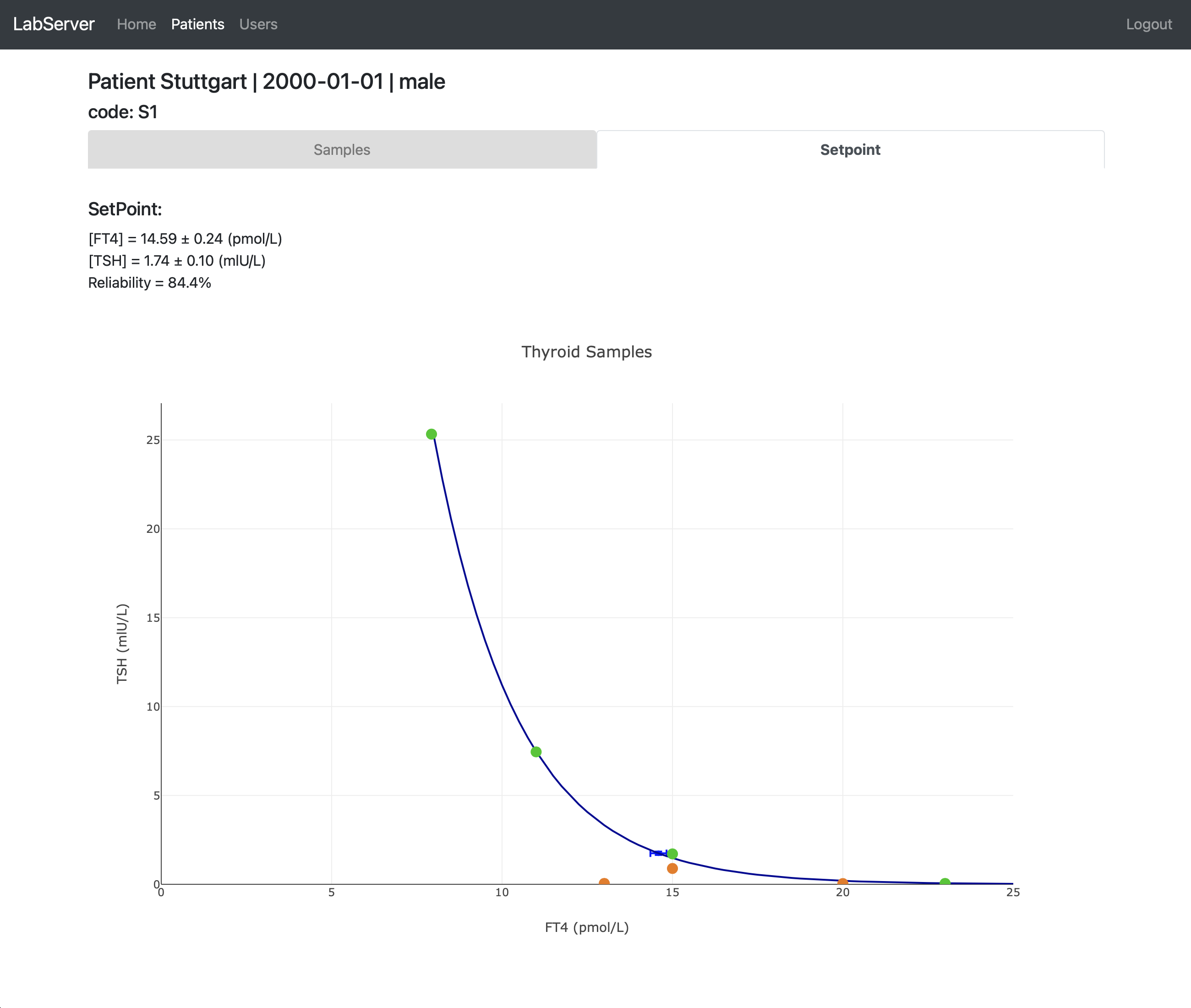Click the FT4 (pmol/L) x-axis label
The height and width of the screenshot is (1008, 1191).
coord(586,927)
